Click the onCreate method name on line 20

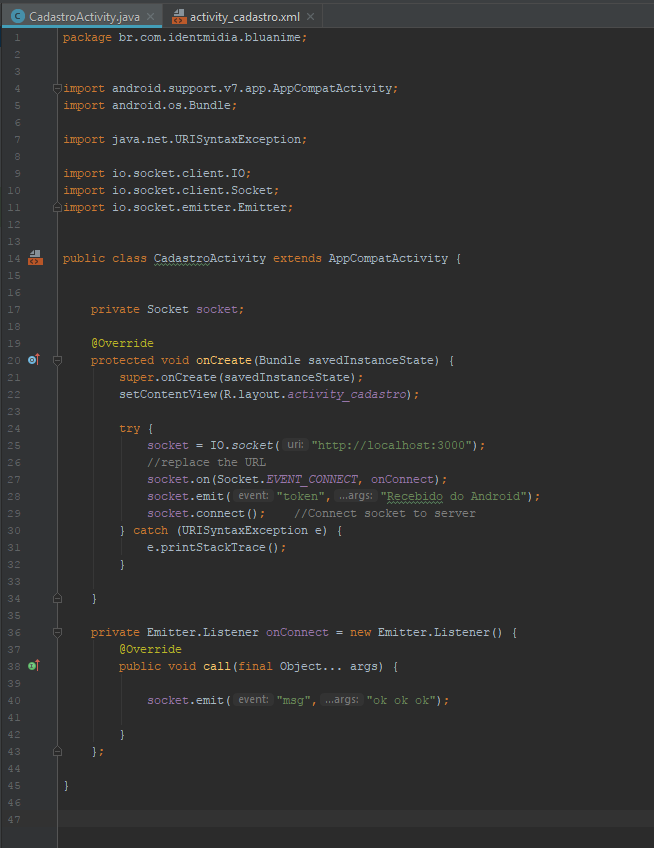(x=223, y=360)
